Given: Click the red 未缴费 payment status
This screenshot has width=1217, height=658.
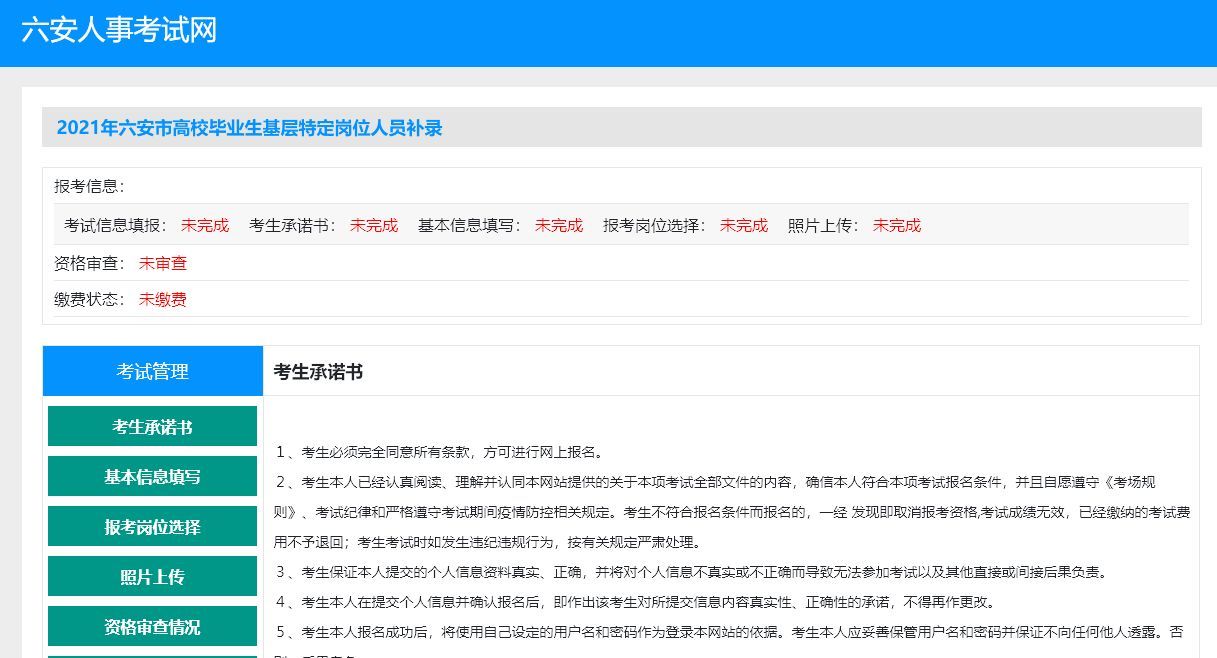Looking at the screenshot, I should point(162,299).
